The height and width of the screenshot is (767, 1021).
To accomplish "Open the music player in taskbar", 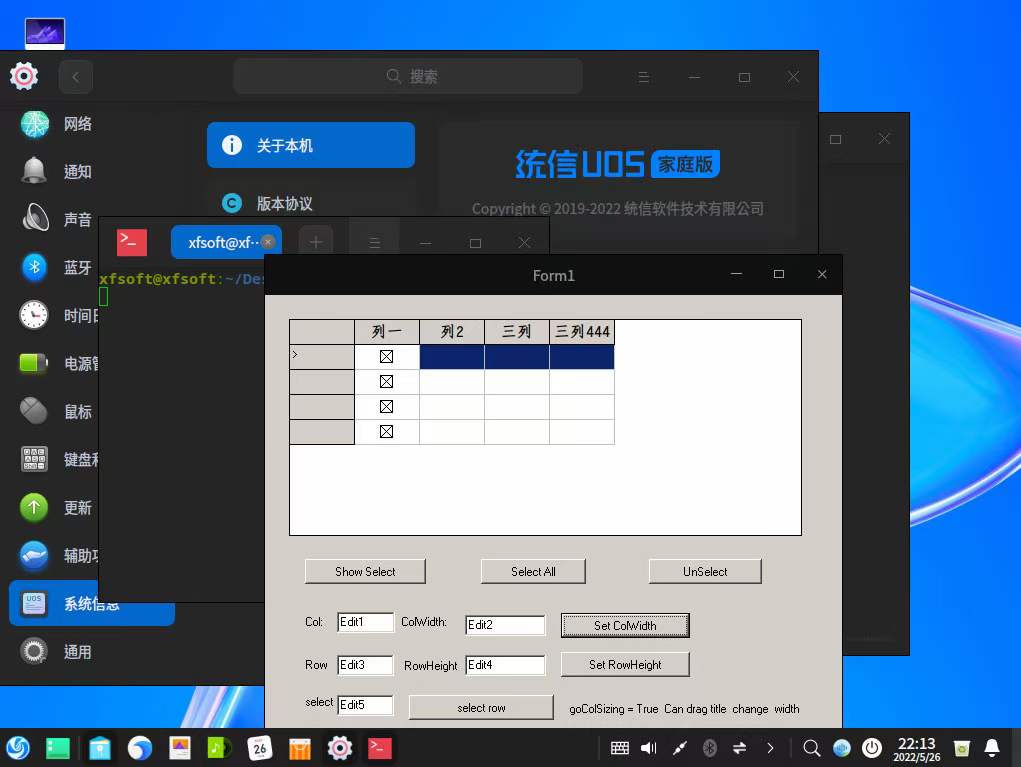I will (219, 748).
